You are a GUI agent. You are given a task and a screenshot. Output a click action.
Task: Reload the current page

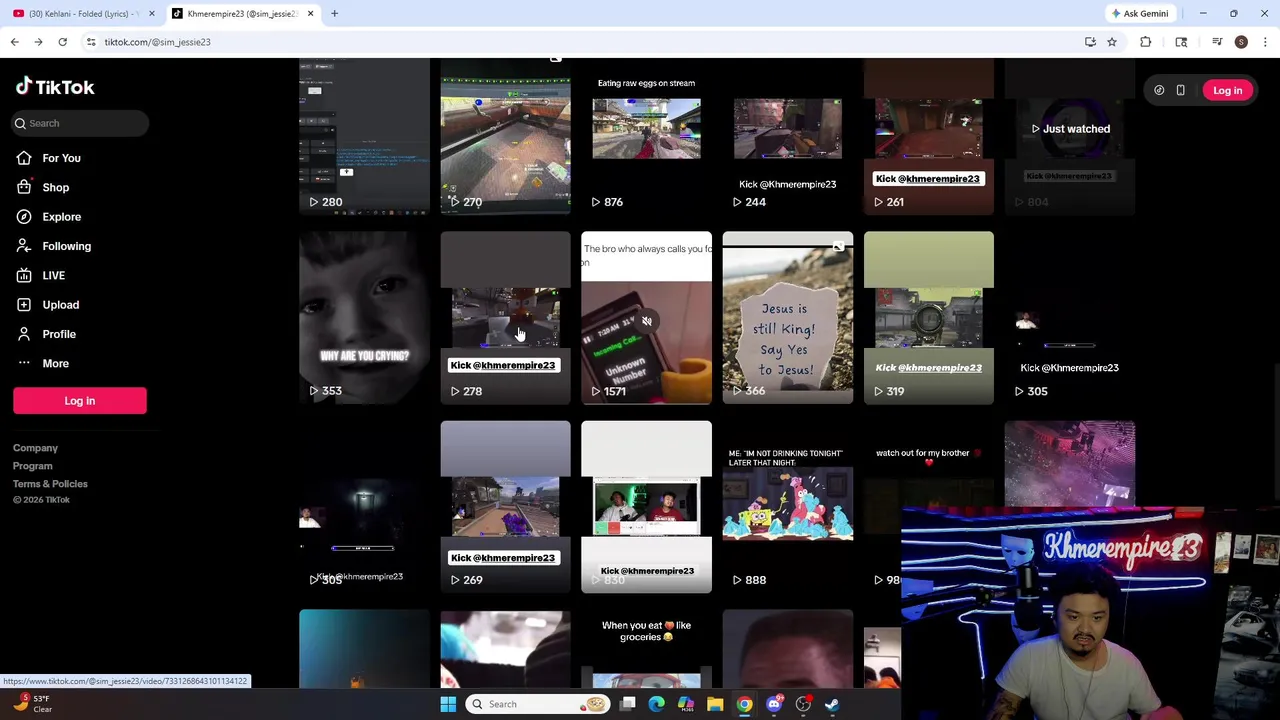[x=62, y=42]
